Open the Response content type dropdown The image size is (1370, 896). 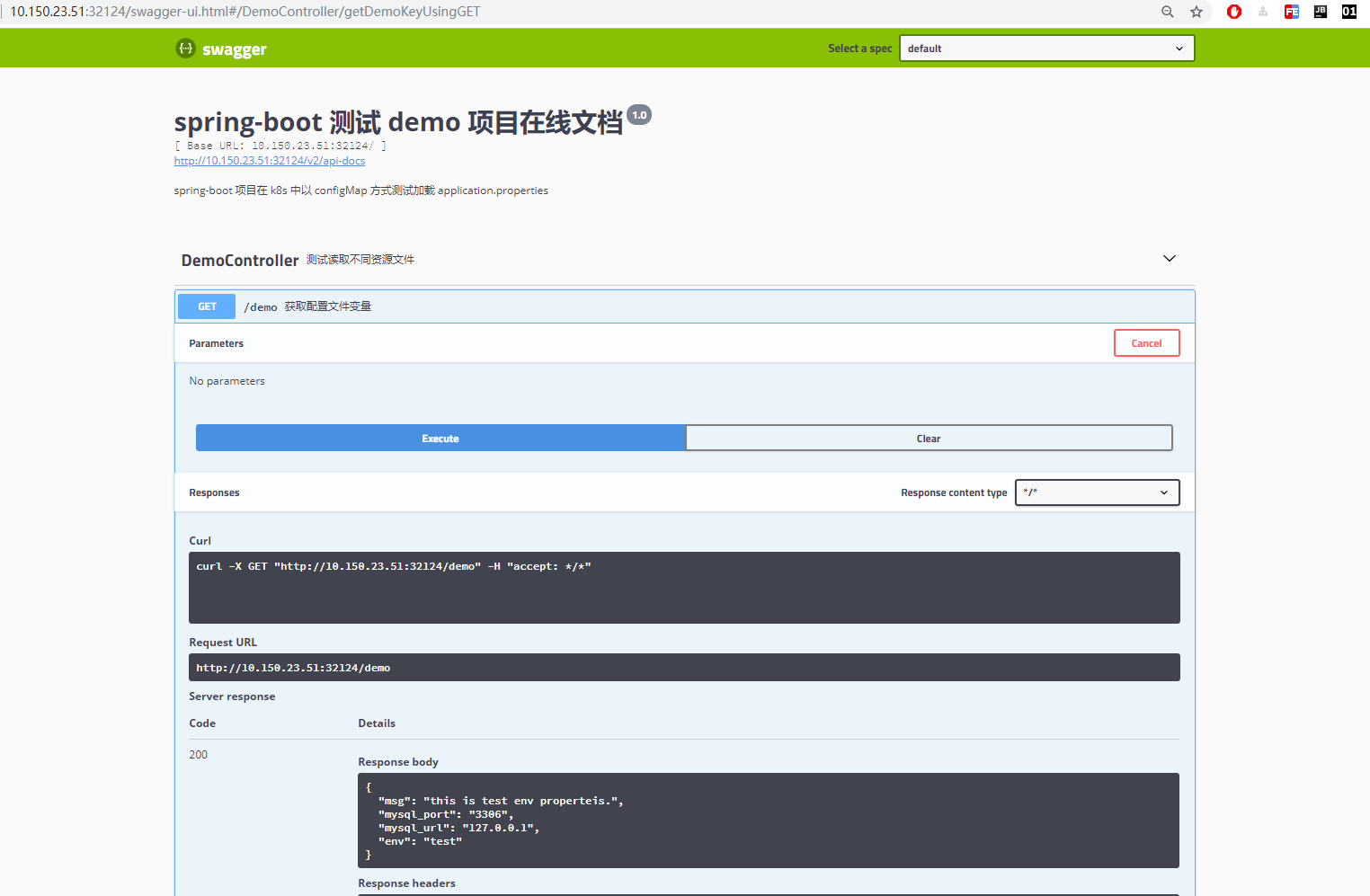[x=1097, y=492]
